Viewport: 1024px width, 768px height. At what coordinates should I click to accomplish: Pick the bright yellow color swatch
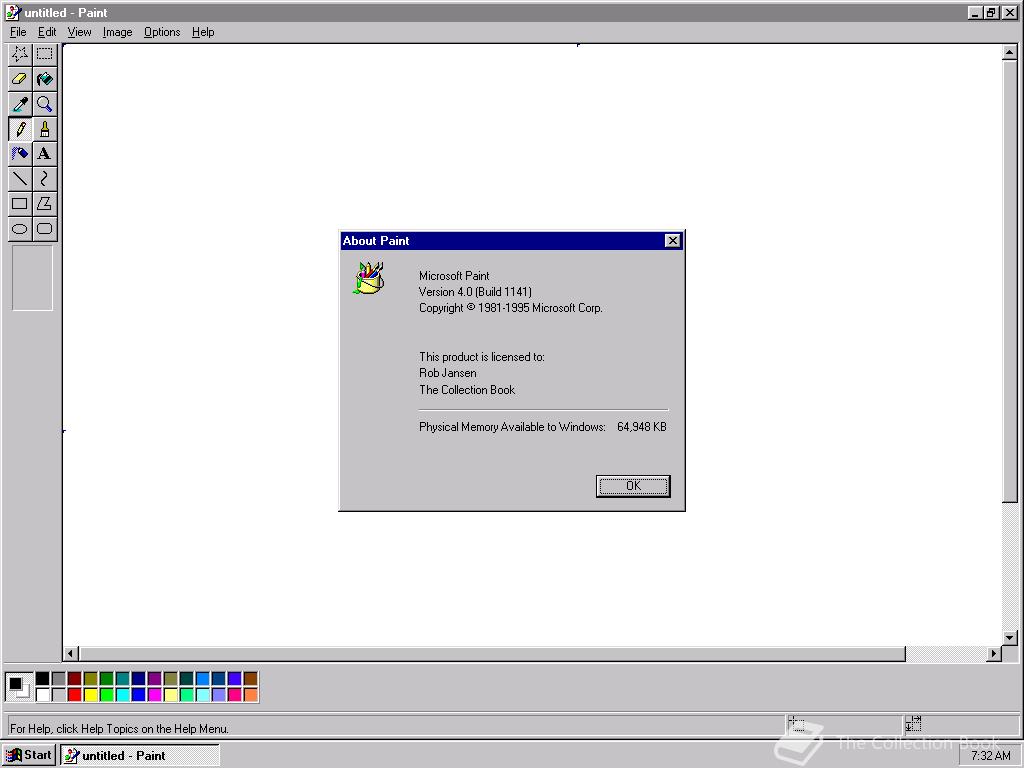pyautogui.click(x=91, y=694)
